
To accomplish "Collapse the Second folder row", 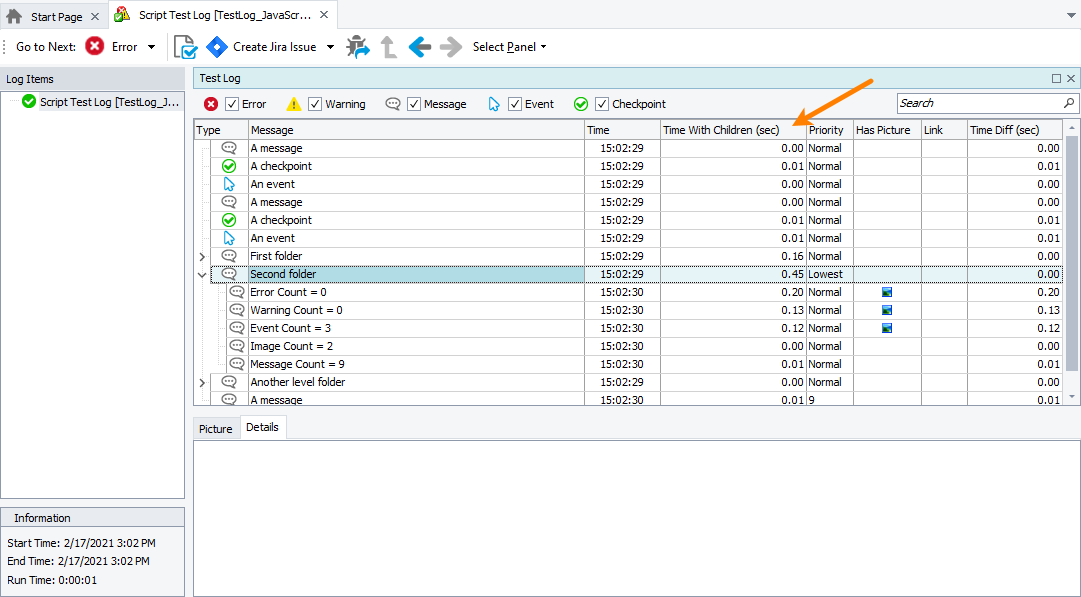I will (202, 274).
